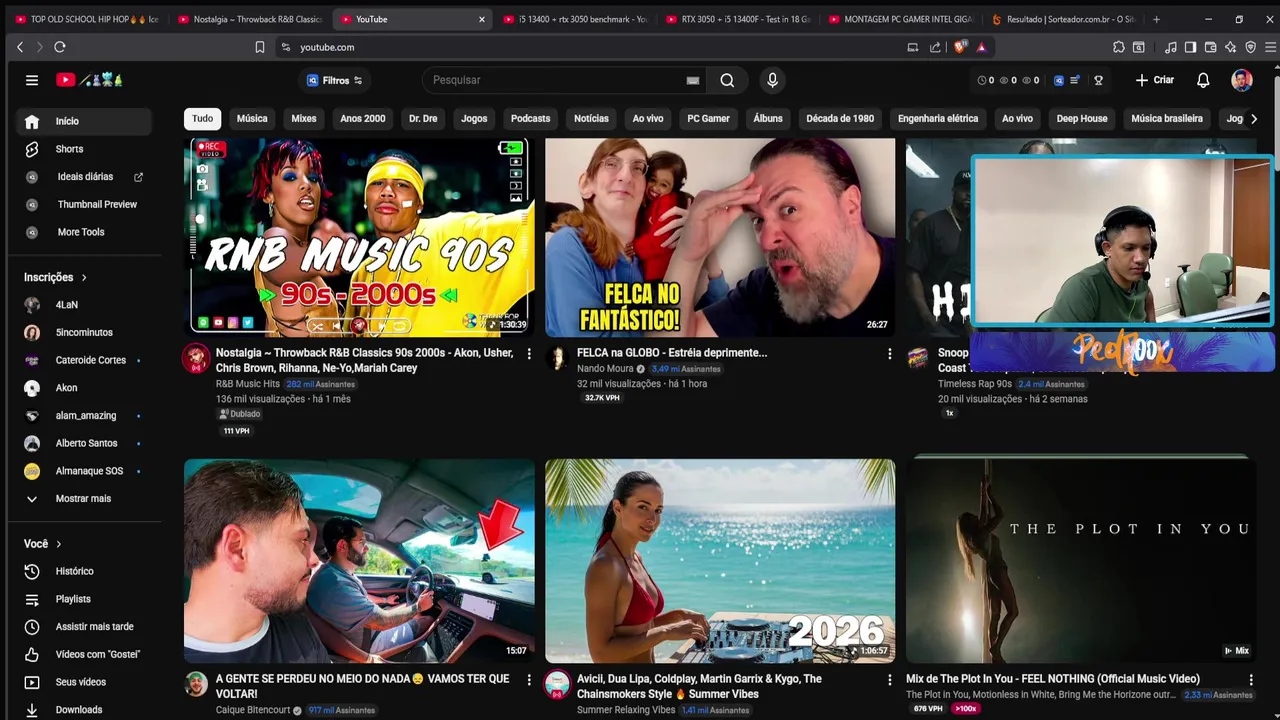
Task: Click the Criar button
Action: (x=1155, y=80)
